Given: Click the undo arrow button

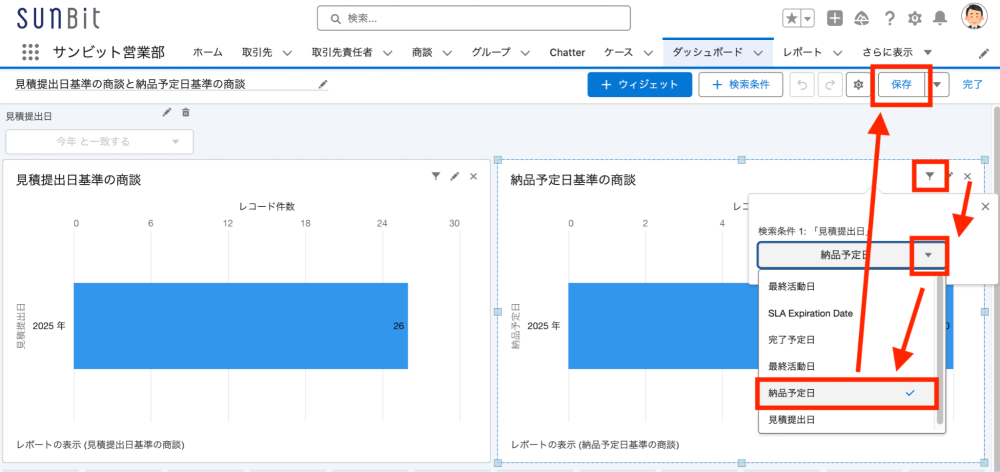Looking at the screenshot, I should tap(802, 85).
